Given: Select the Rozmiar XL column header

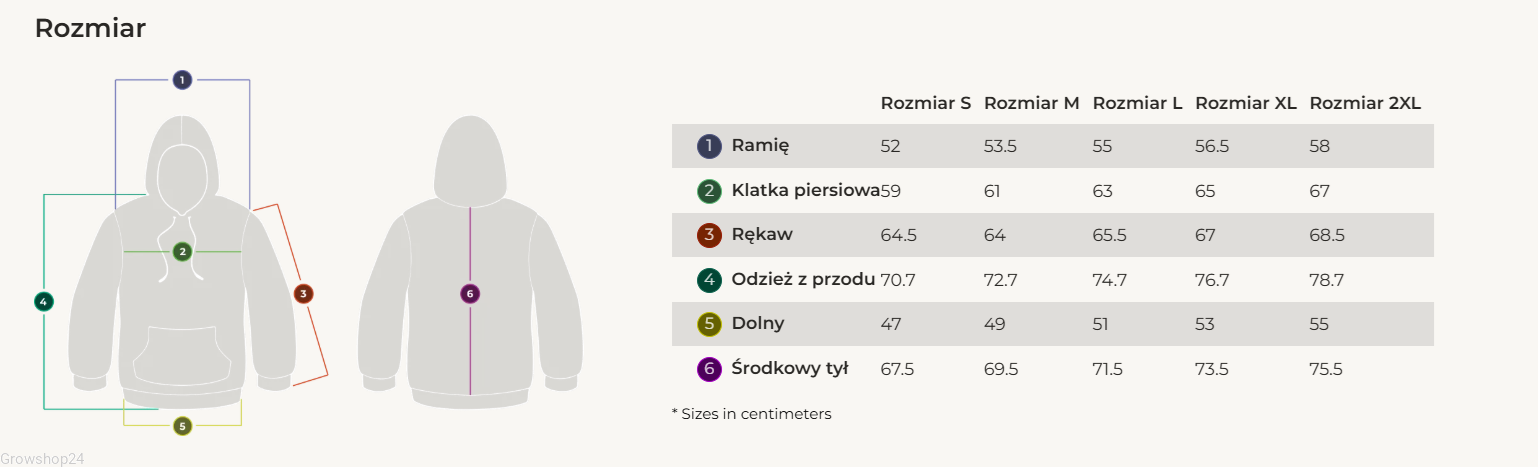Looking at the screenshot, I should 1245,103.
